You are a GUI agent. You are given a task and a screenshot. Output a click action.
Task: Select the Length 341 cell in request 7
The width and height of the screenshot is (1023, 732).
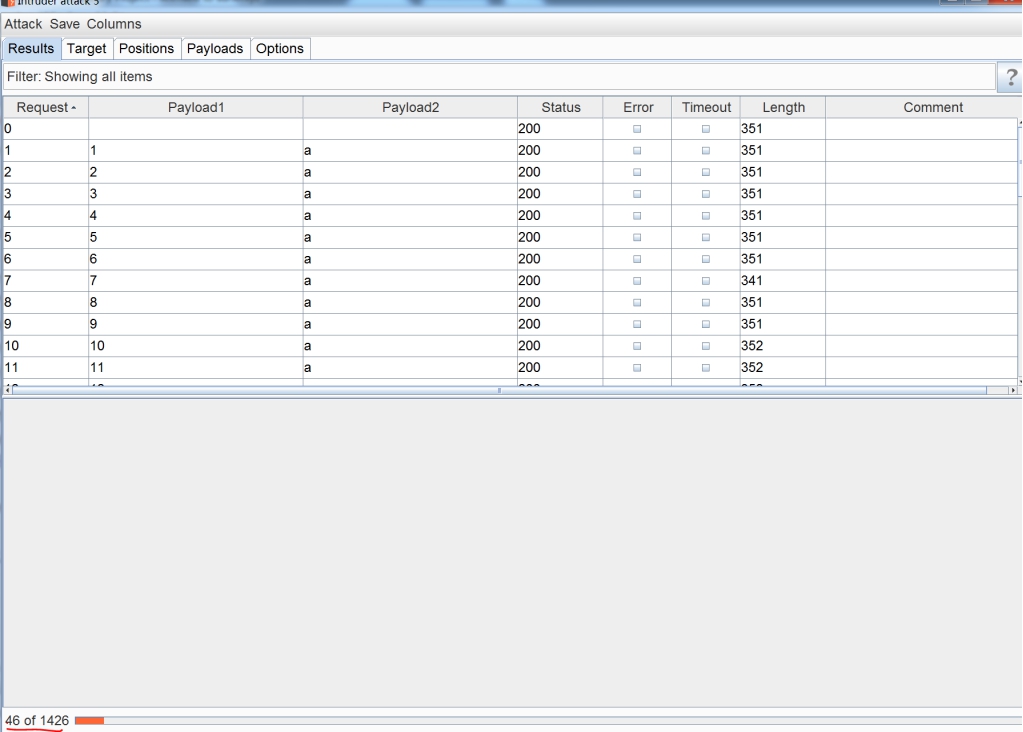pos(783,281)
